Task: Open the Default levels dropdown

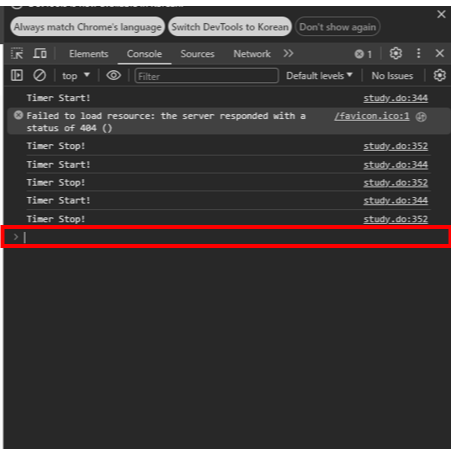Action: 319,76
